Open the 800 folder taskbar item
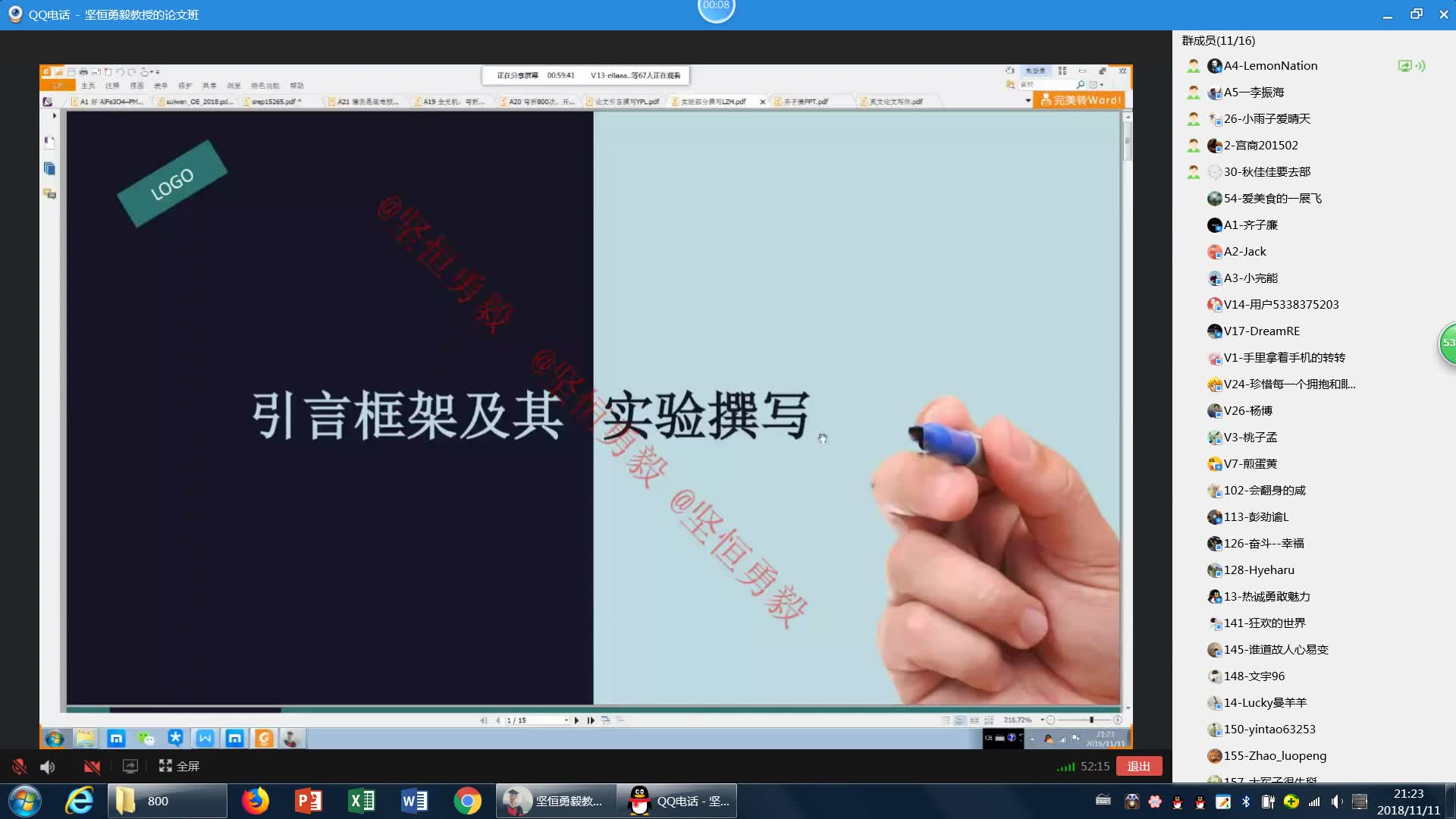Image resolution: width=1456 pixels, height=819 pixels. pos(167,802)
